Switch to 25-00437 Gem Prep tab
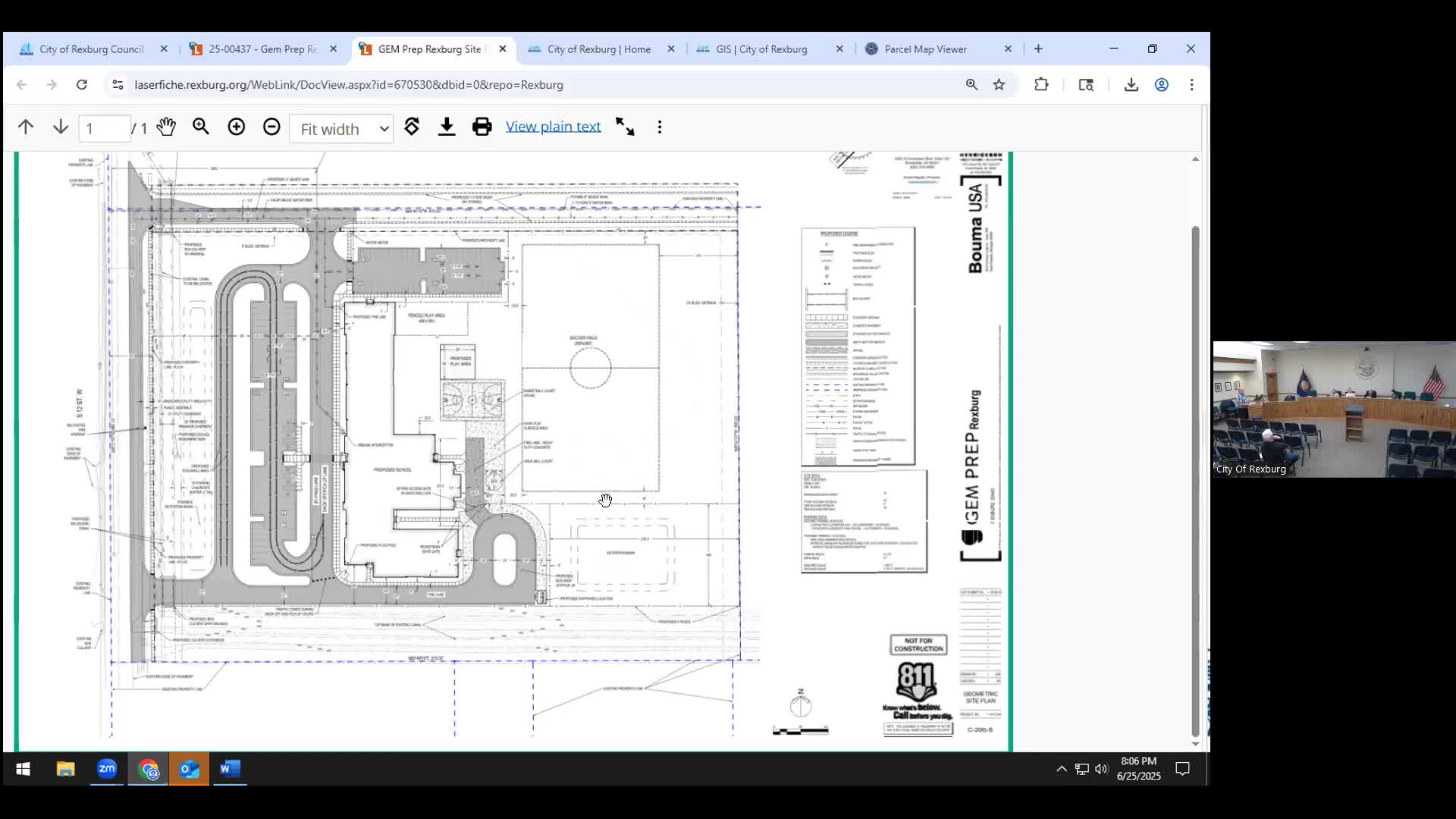The image size is (1456, 819). tap(262, 49)
